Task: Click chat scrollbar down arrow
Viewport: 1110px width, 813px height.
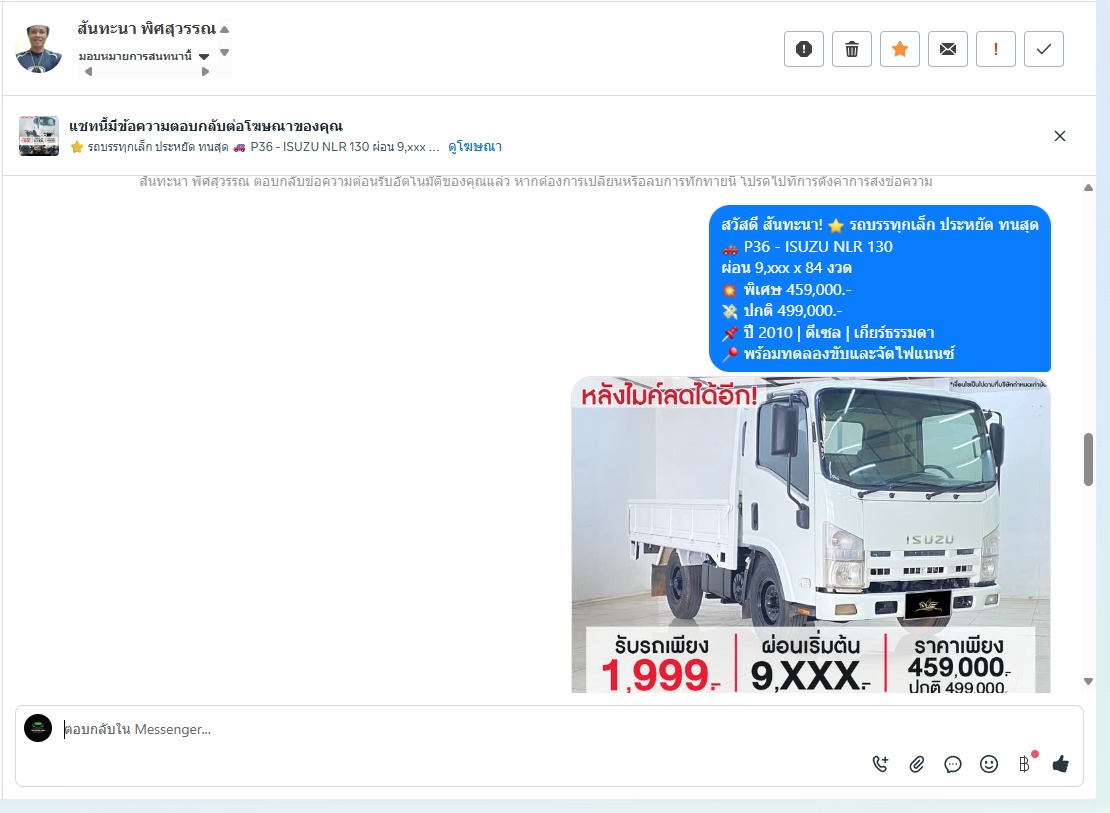Action: point(1088,681)
